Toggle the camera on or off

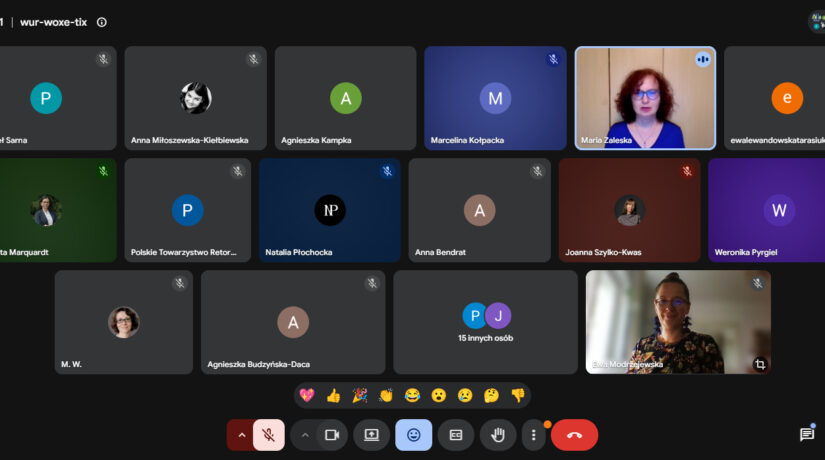tap(332, 435)
